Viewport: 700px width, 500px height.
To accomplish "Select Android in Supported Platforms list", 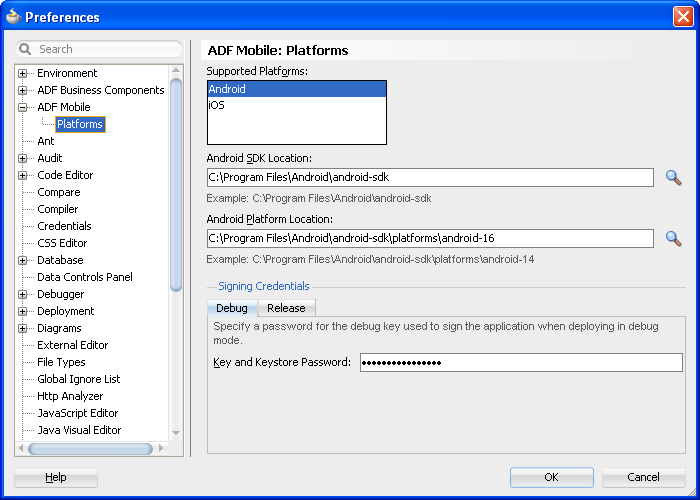I will click(x=297, y=89).
